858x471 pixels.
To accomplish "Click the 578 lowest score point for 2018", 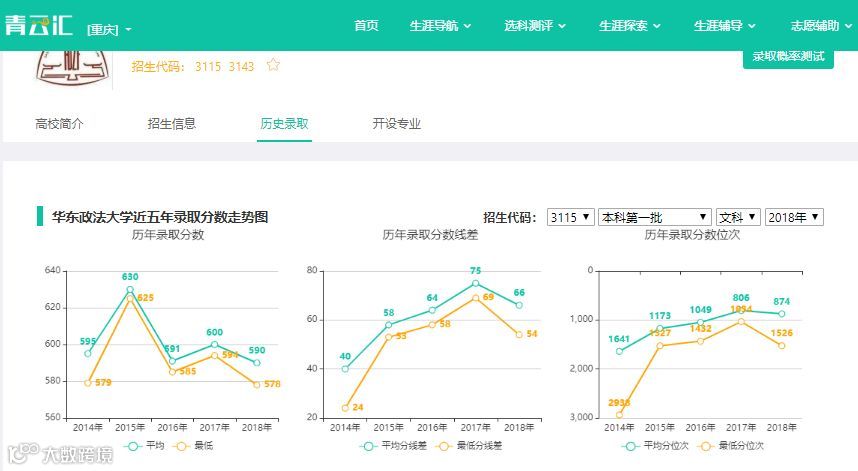I will tap(257, 385).
